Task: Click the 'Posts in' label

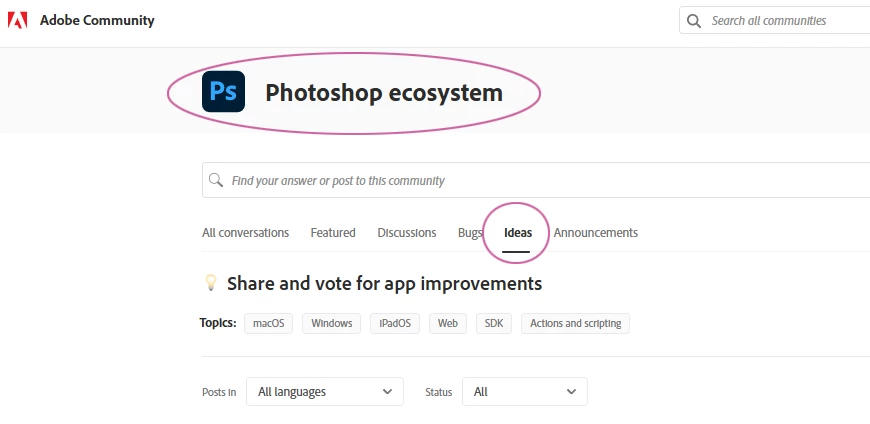Action: (x=219, y=392)
